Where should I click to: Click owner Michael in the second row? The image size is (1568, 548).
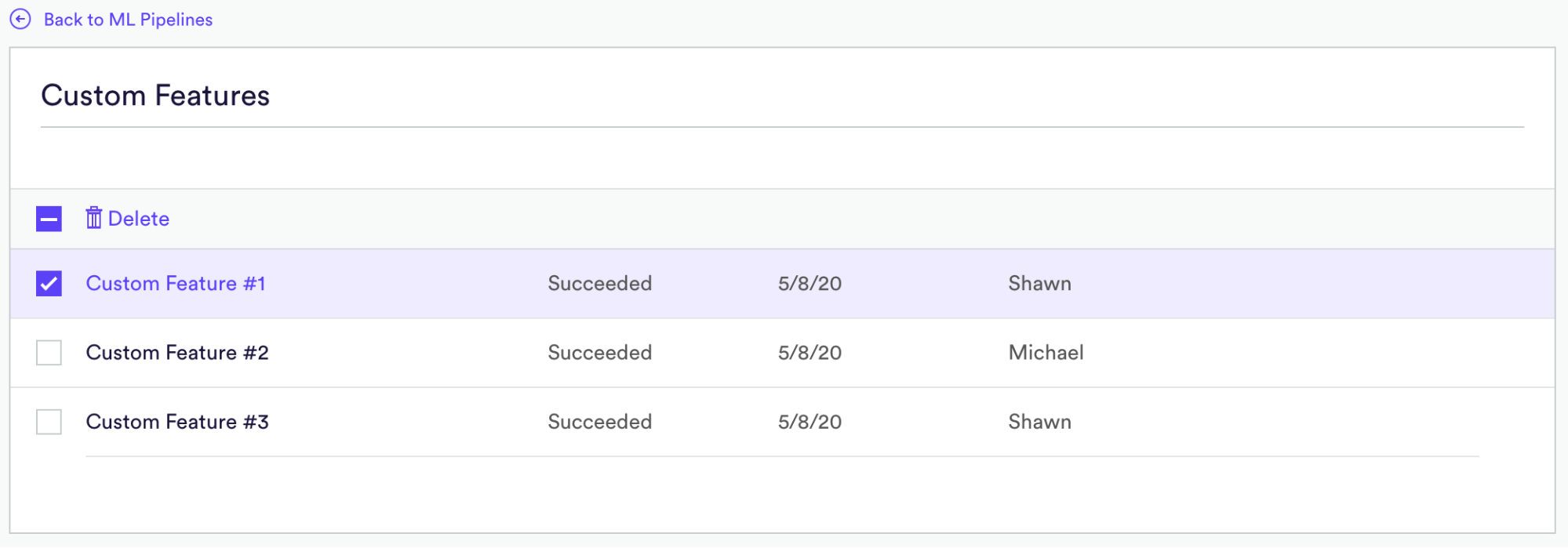click(1046, 353)
